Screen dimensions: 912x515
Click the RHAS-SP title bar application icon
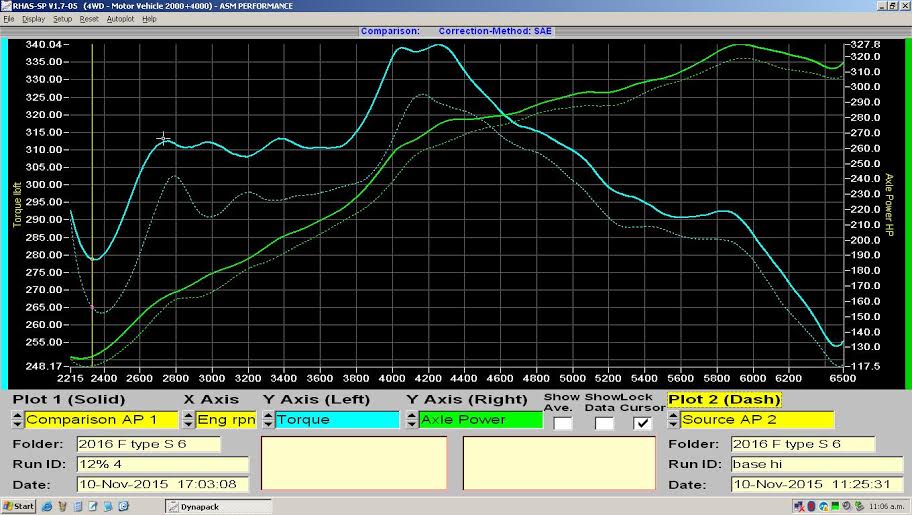pyautogui.click(x=6, y=6)
